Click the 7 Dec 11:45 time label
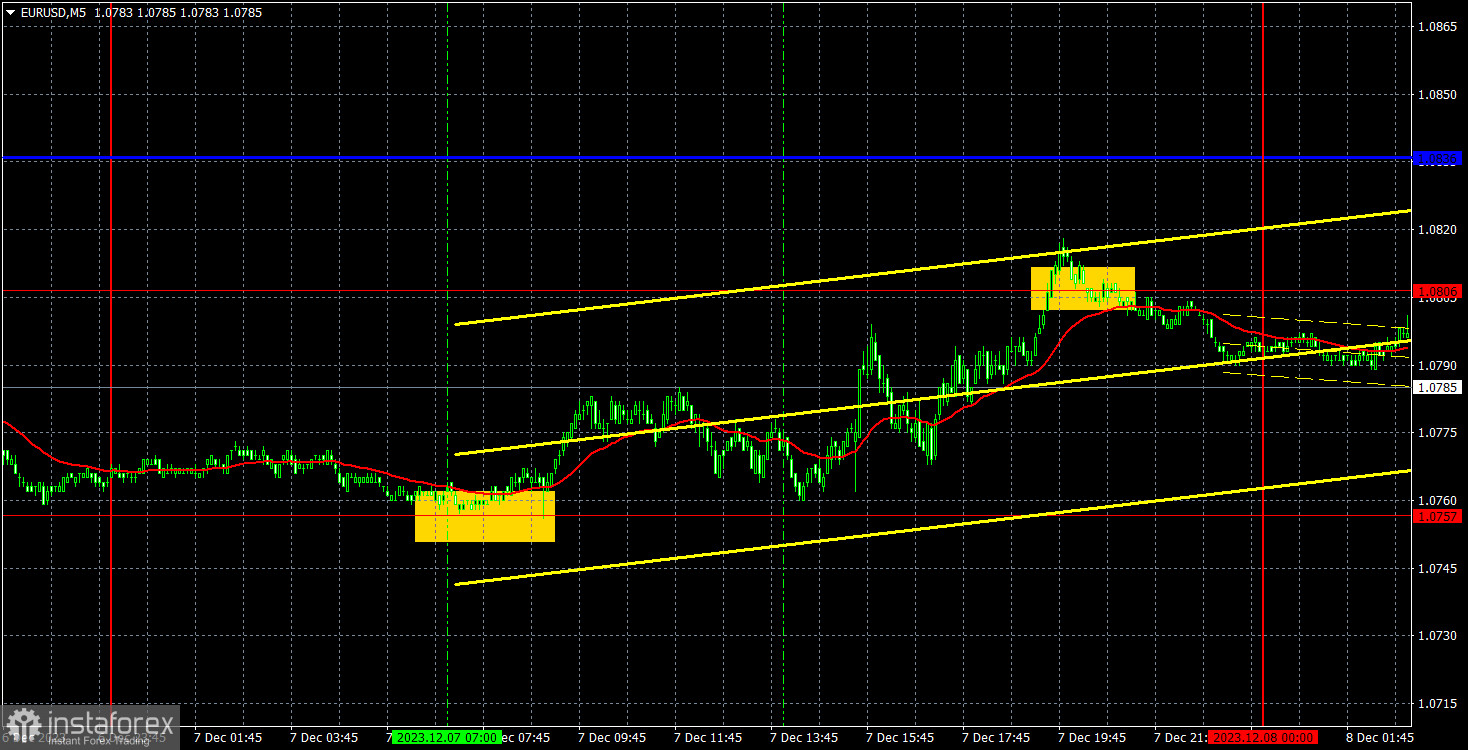 tap(709, 737)
